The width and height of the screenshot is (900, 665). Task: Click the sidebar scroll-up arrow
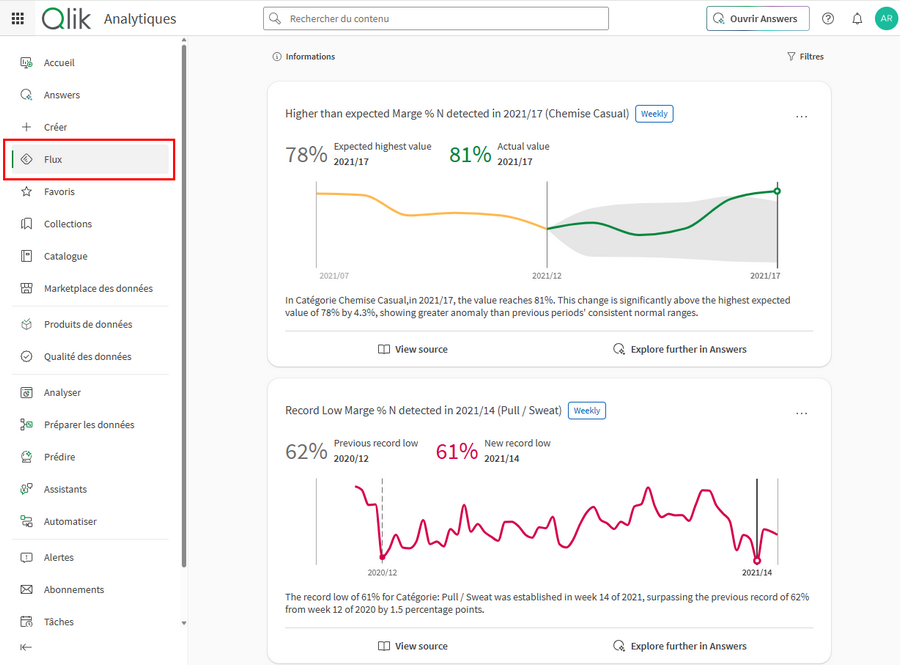184,40
